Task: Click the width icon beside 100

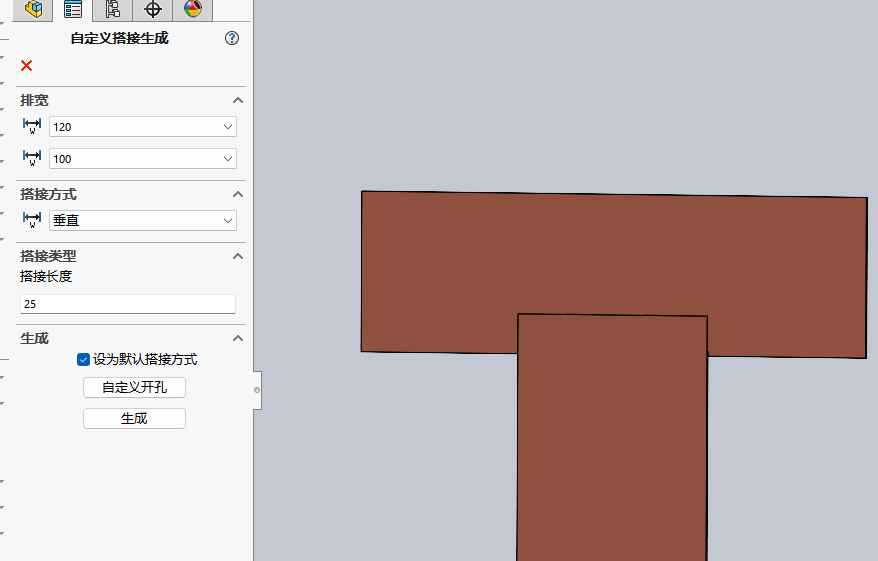Action: (x=32, y=158)
